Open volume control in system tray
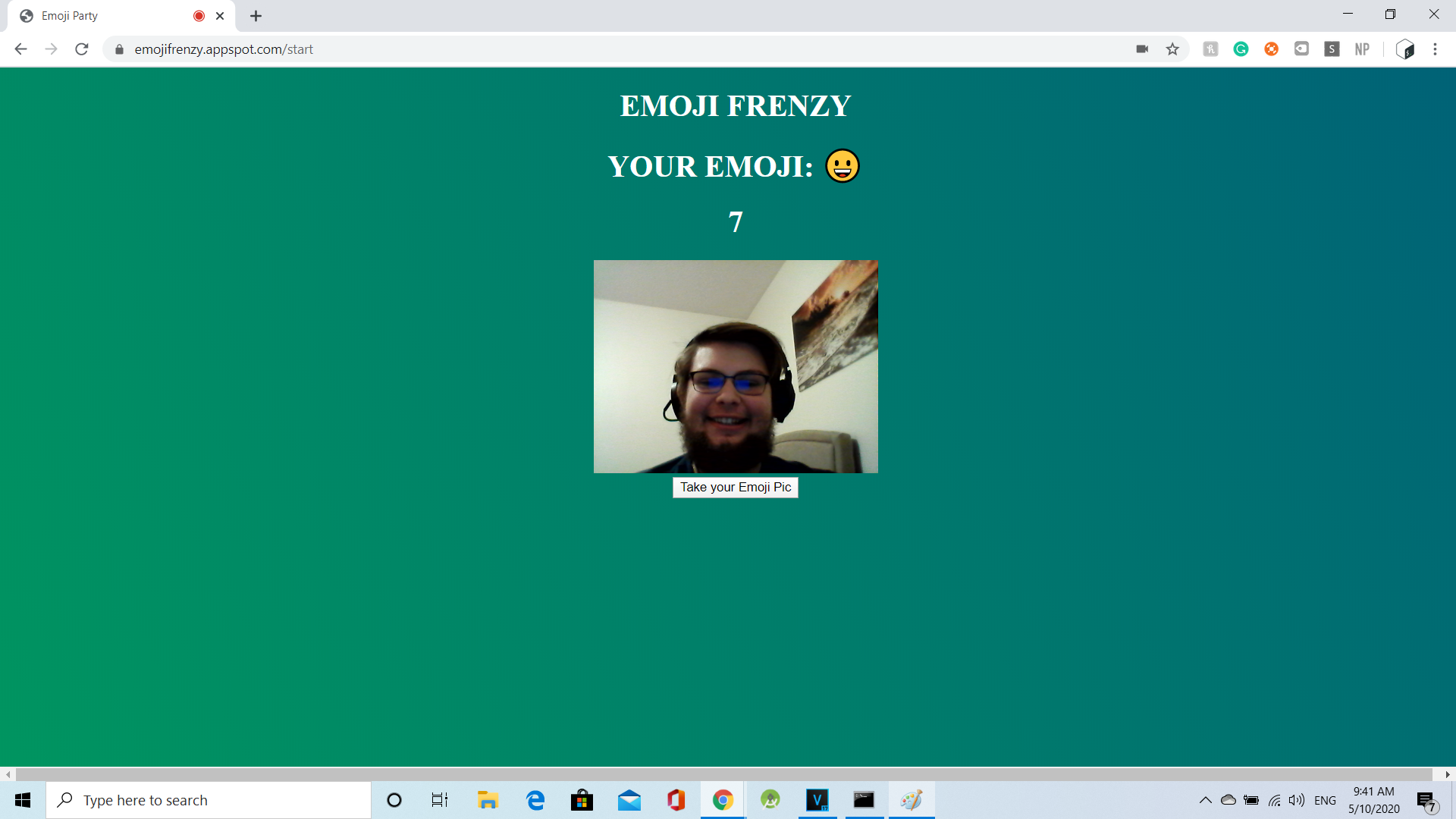This screenshot has height=819, width=1456. (x=1297, y=800)
